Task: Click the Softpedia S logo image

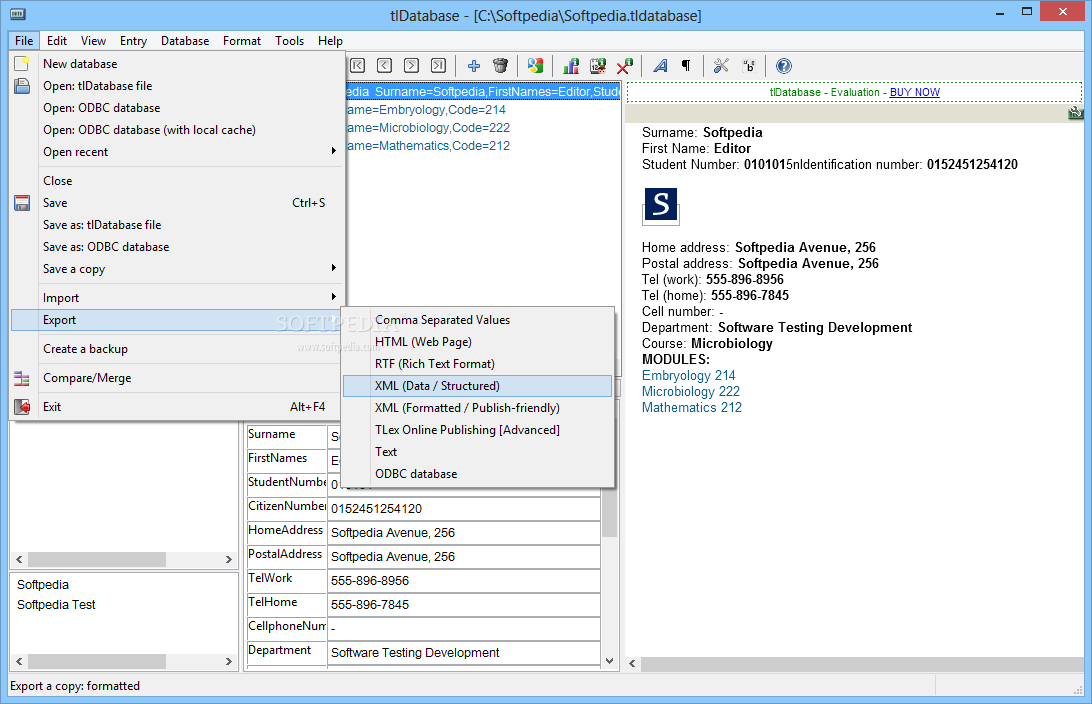Action: 660,205
